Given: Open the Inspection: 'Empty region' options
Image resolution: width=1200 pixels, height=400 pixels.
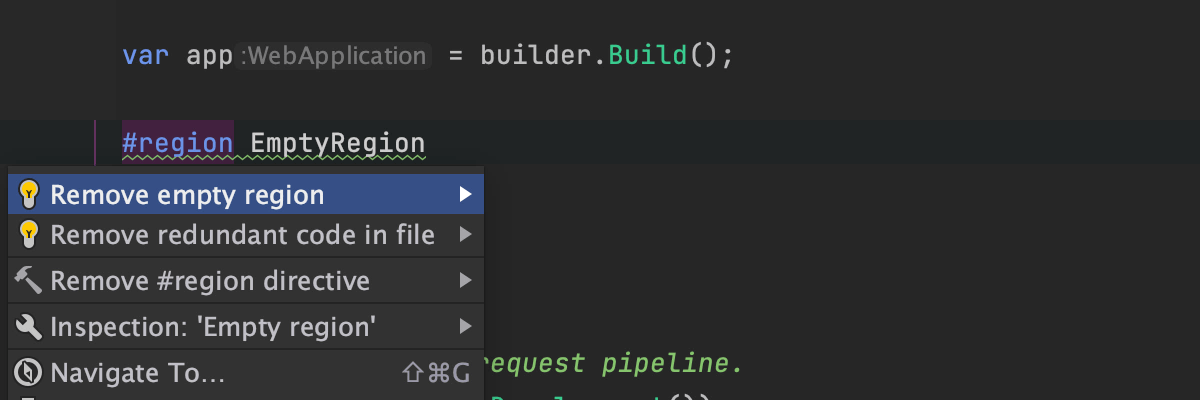Looking at the screenshot, I should click(x=213, y=327).
